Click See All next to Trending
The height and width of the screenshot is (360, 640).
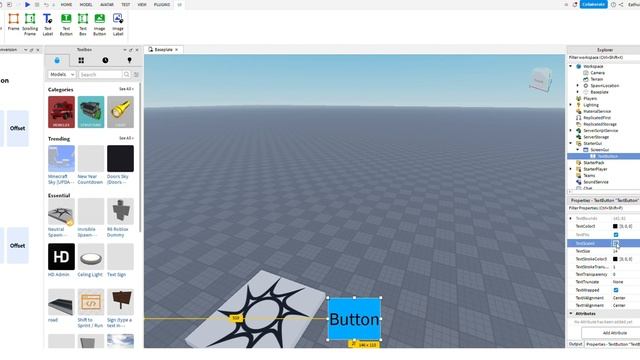point(126,138)
